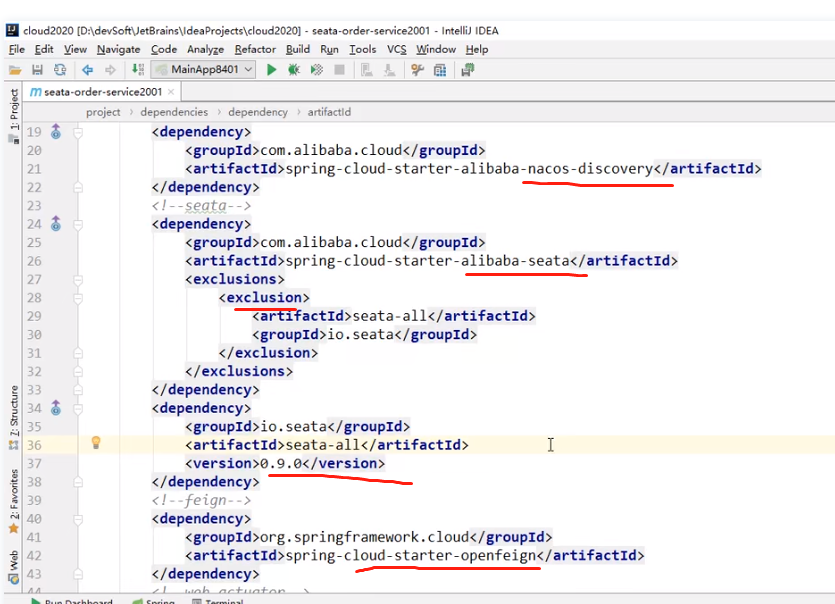Click the gutter dependency icon on line 34
835x604 pixels.
click(56, 408)
